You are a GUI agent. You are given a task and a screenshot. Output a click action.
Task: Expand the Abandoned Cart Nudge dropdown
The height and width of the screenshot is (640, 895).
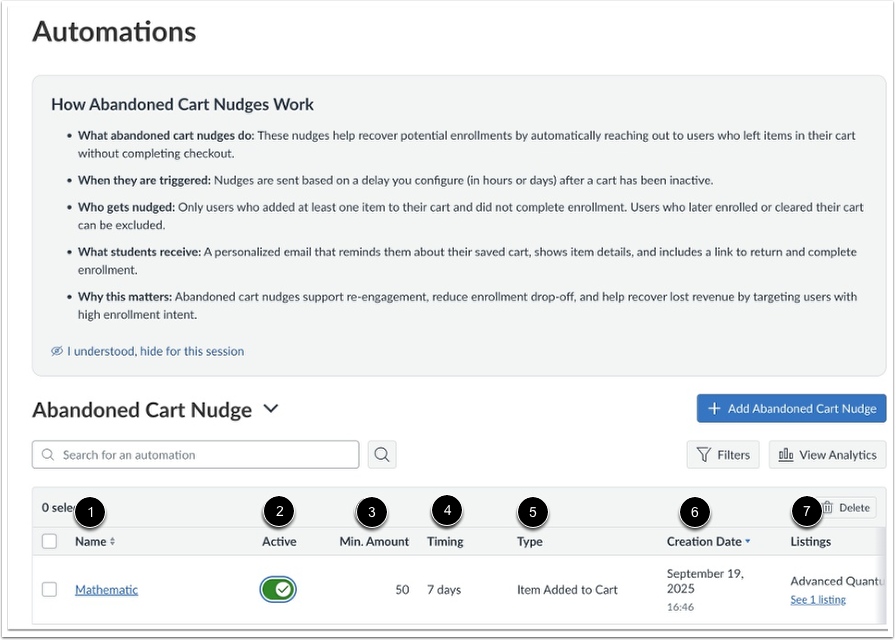(x=268, y=409)
